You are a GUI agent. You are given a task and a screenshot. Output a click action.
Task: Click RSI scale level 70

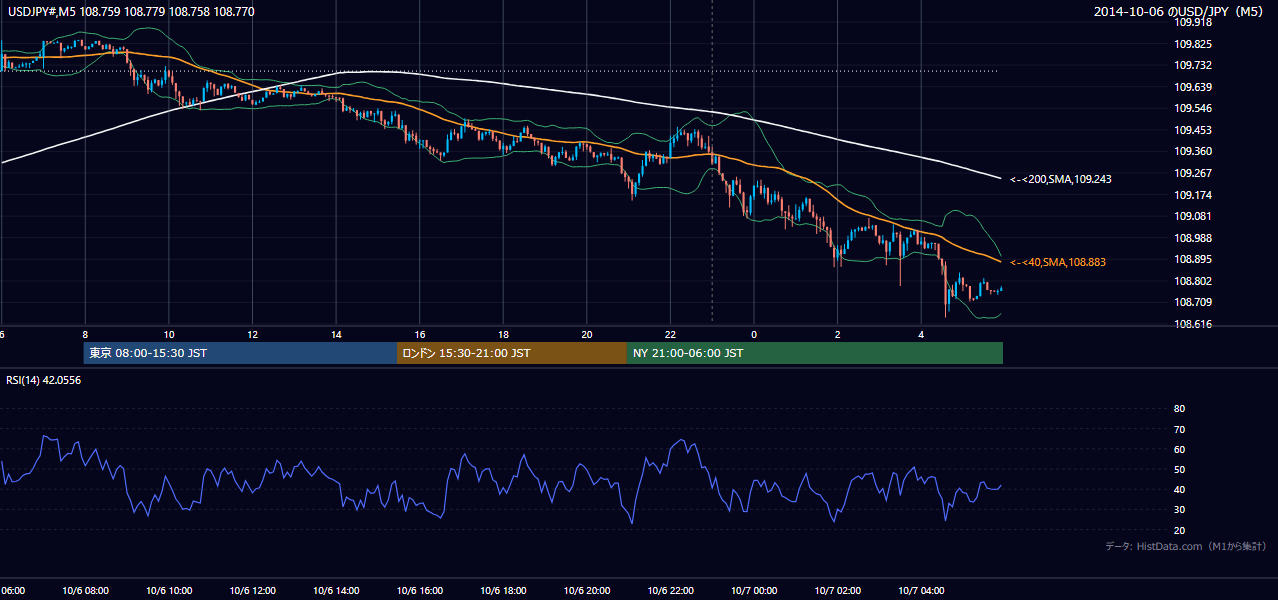point(1179,429)
